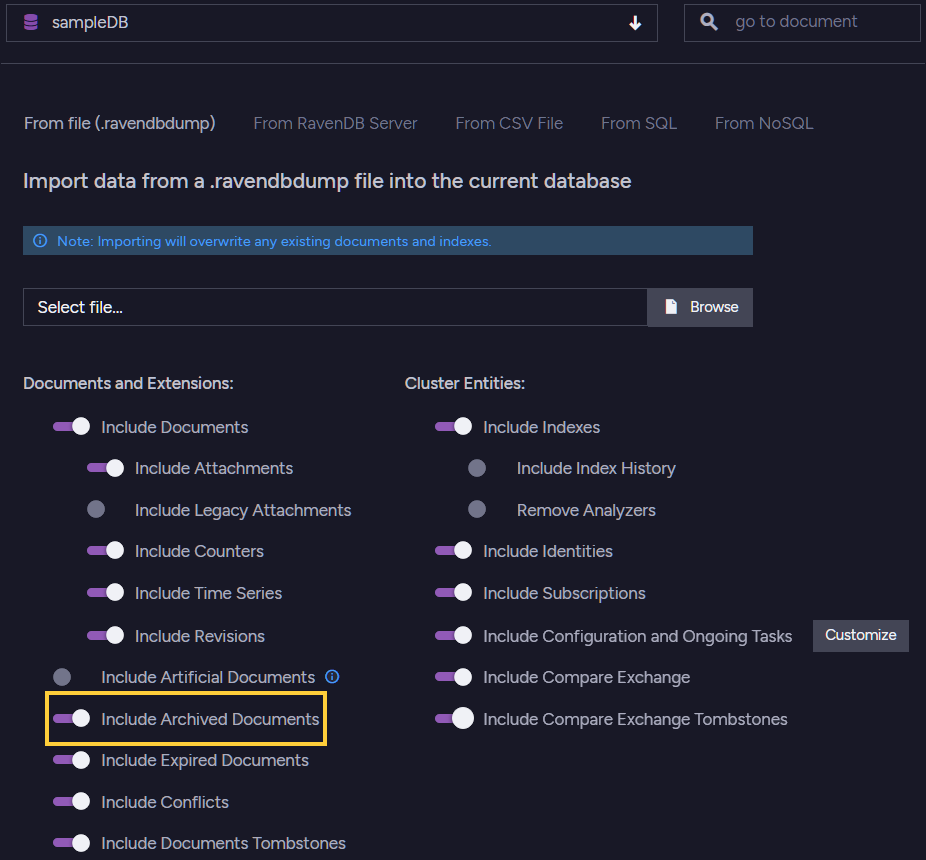Click the Select file... input box
926x860 pixels.
coord(335,307)
